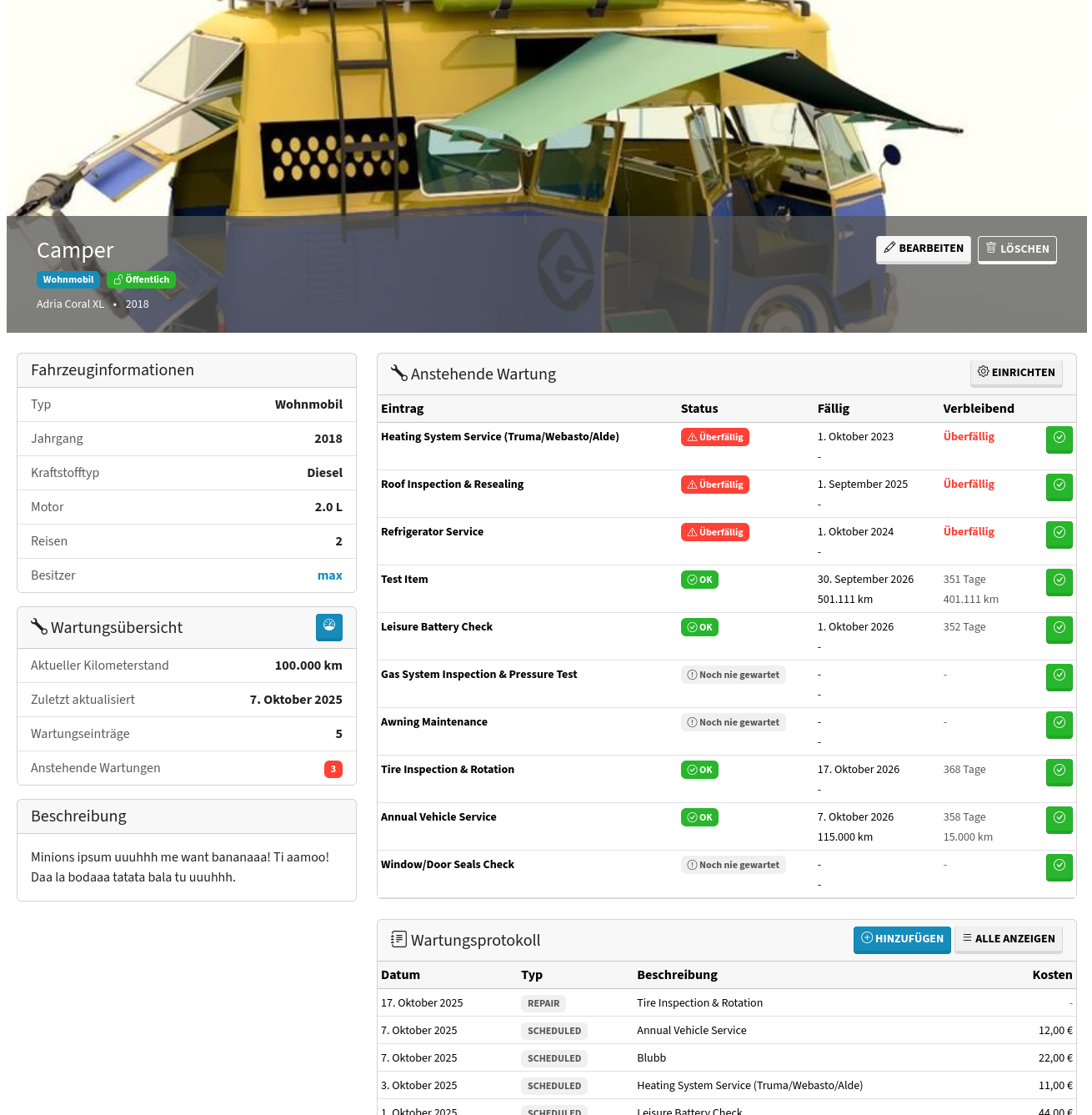Mark Leisure Battery Check as done
The height and width of the screenshot is (1115, 1092).
point(1059,629)
